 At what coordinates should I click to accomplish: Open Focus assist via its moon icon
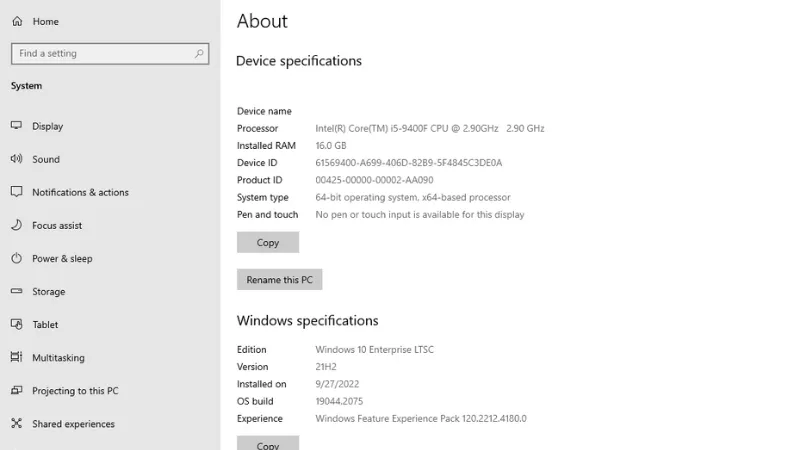click(x=16, y=225)
